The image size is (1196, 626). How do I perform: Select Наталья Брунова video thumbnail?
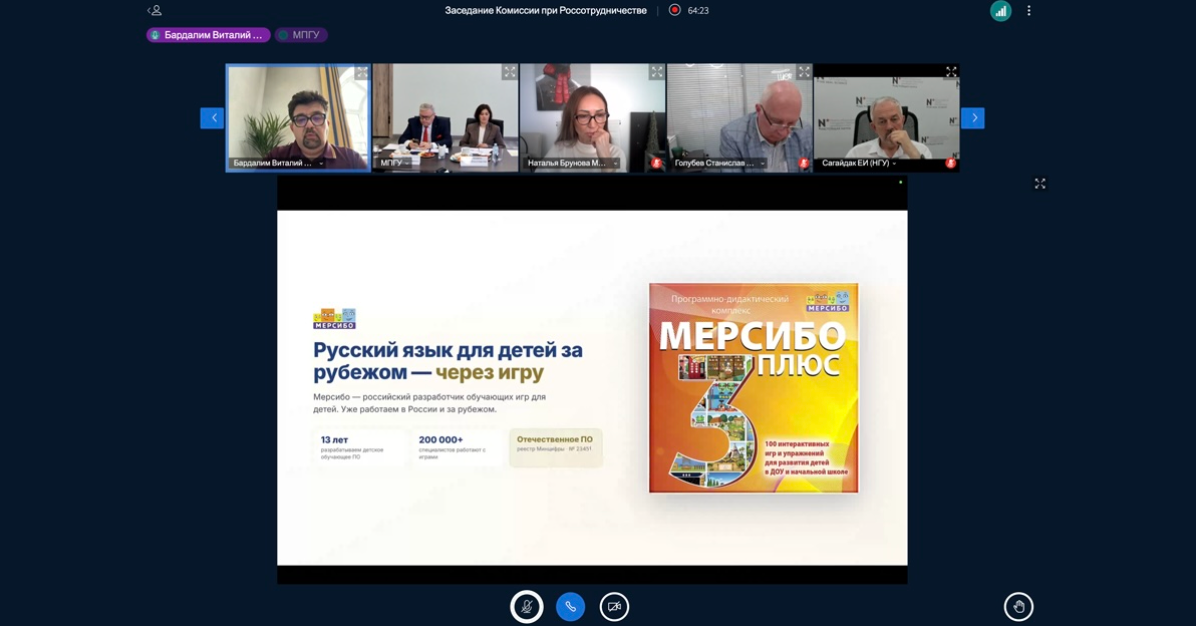coord(593,118)
